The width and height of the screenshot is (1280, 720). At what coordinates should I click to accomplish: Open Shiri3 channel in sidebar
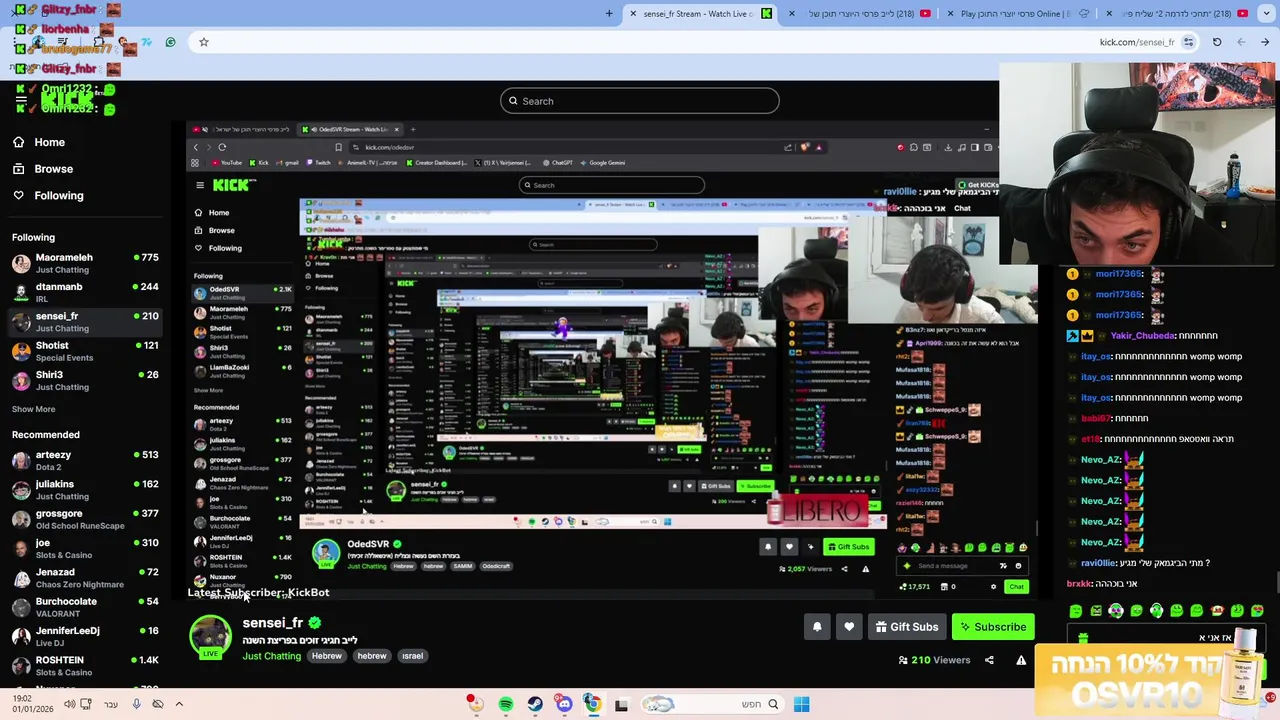point(85,380)
